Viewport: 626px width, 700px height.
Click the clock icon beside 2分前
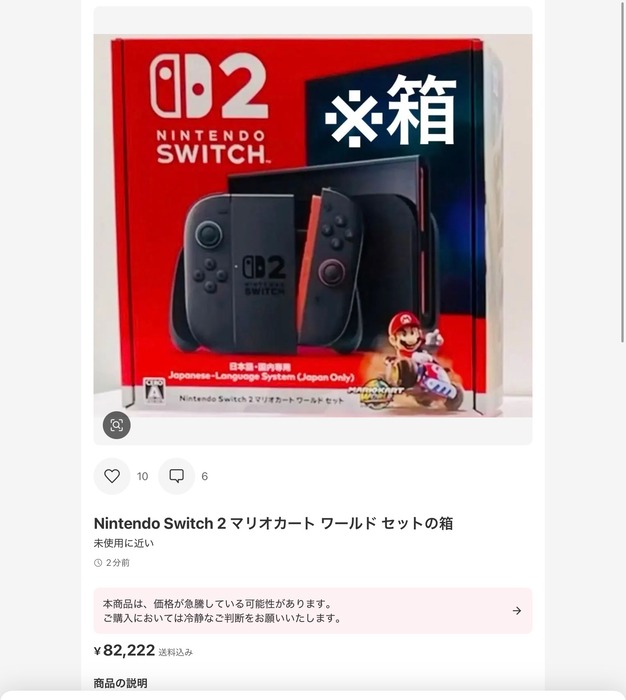pos(98,563)
